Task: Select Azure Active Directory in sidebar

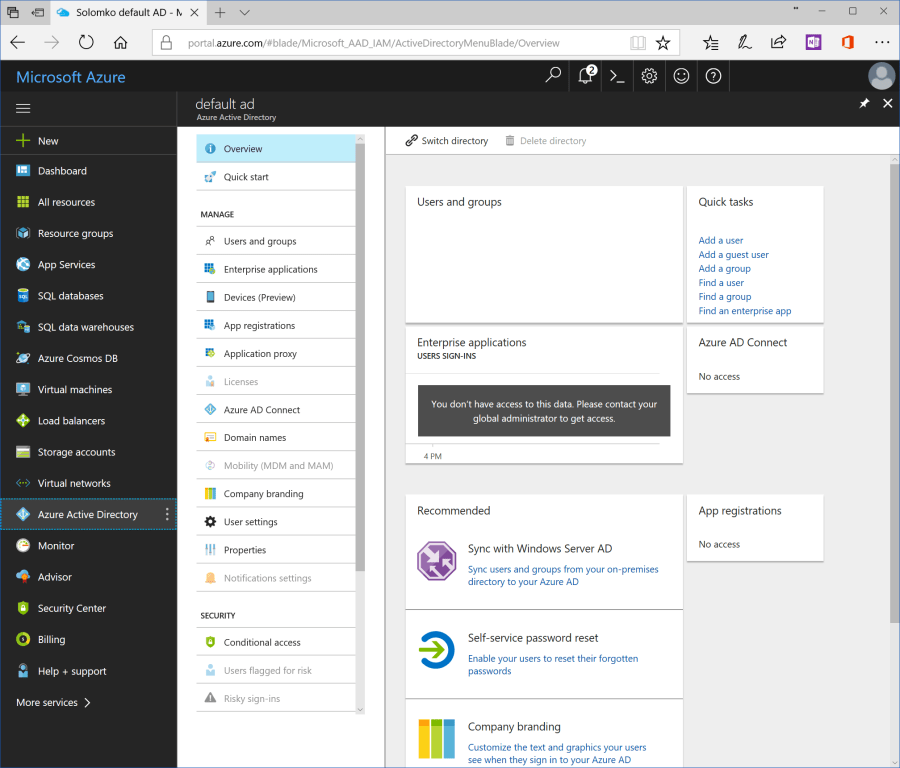Action: (88, 514)
